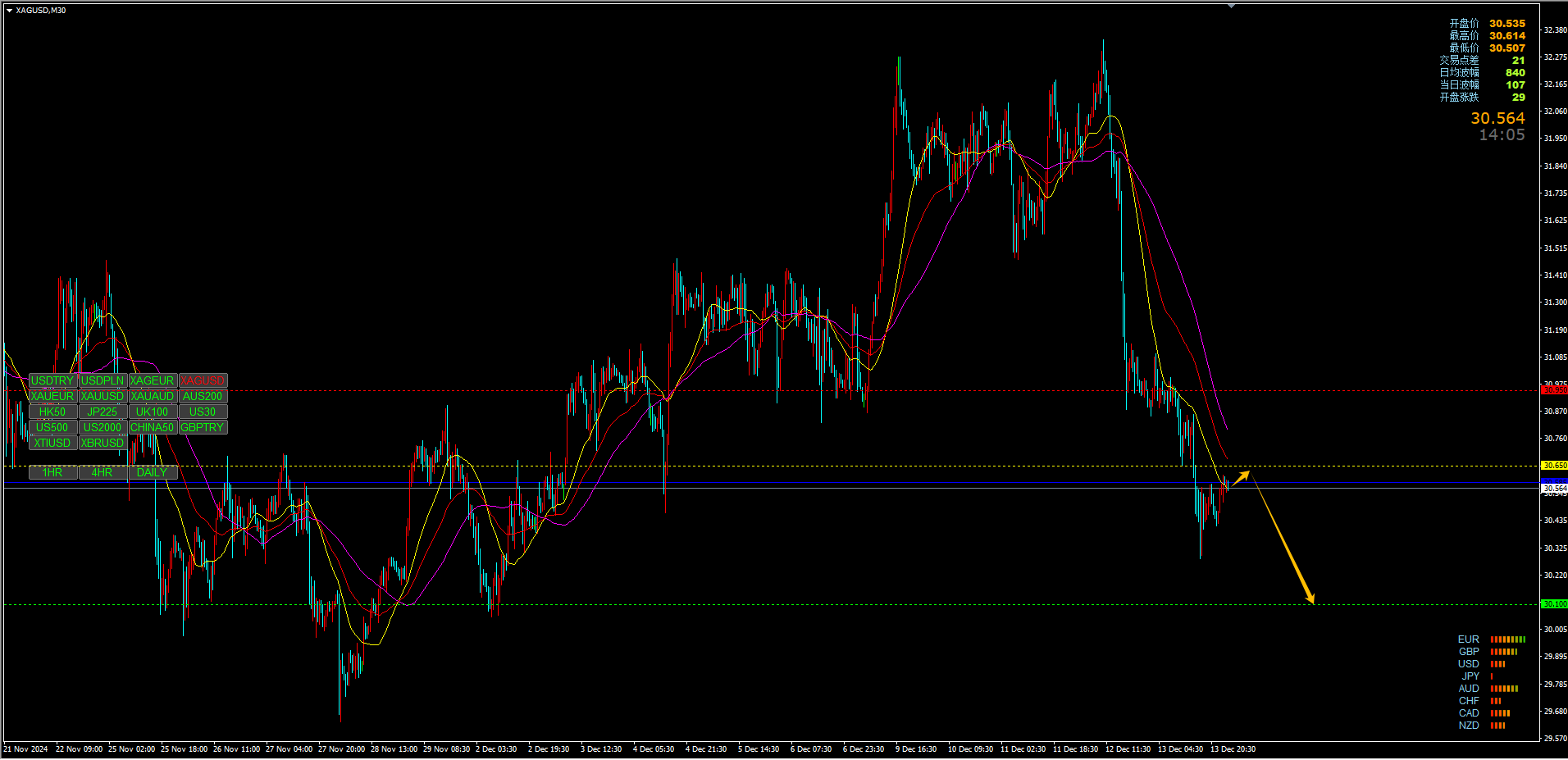Click the average daily range value 840
The image size is (1568, 760).
pyautogui.click(x=1516, y=73)
